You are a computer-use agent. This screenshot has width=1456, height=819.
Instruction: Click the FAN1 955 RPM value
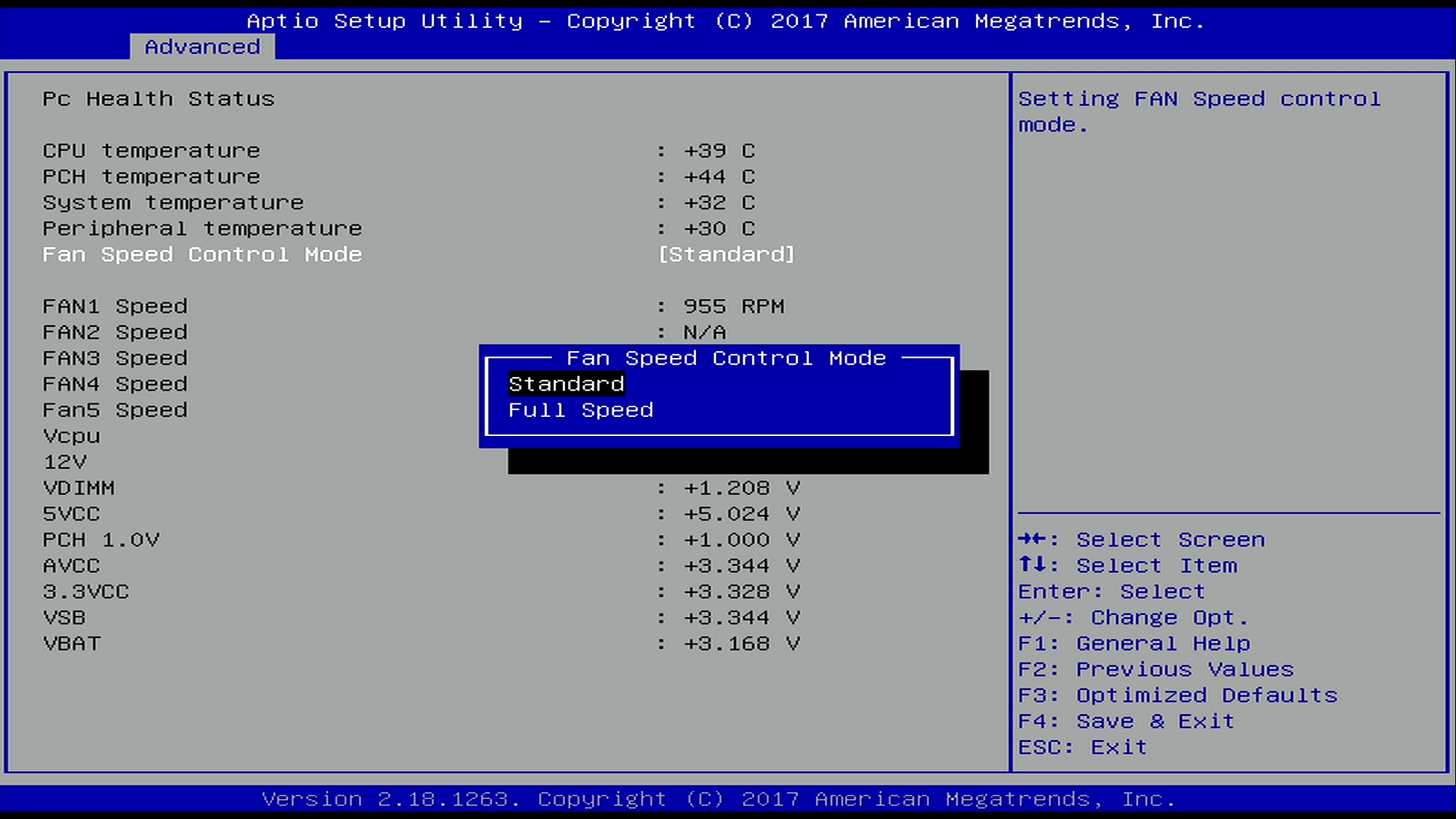click(x=733, y=306)
